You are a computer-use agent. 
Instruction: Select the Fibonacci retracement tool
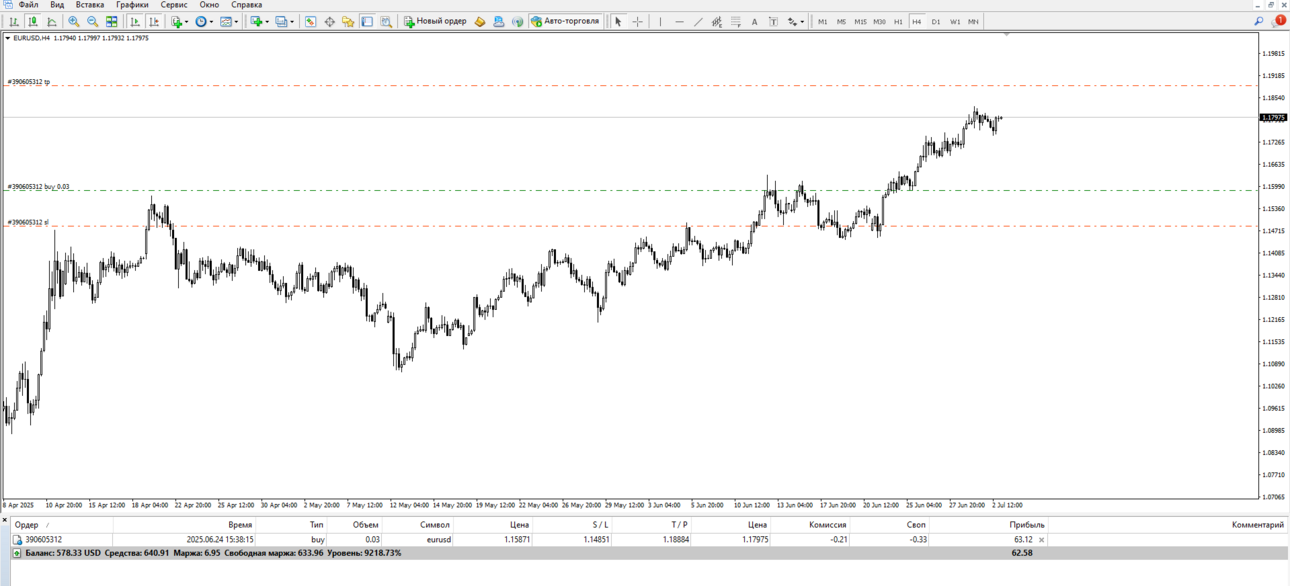[736, 21]
